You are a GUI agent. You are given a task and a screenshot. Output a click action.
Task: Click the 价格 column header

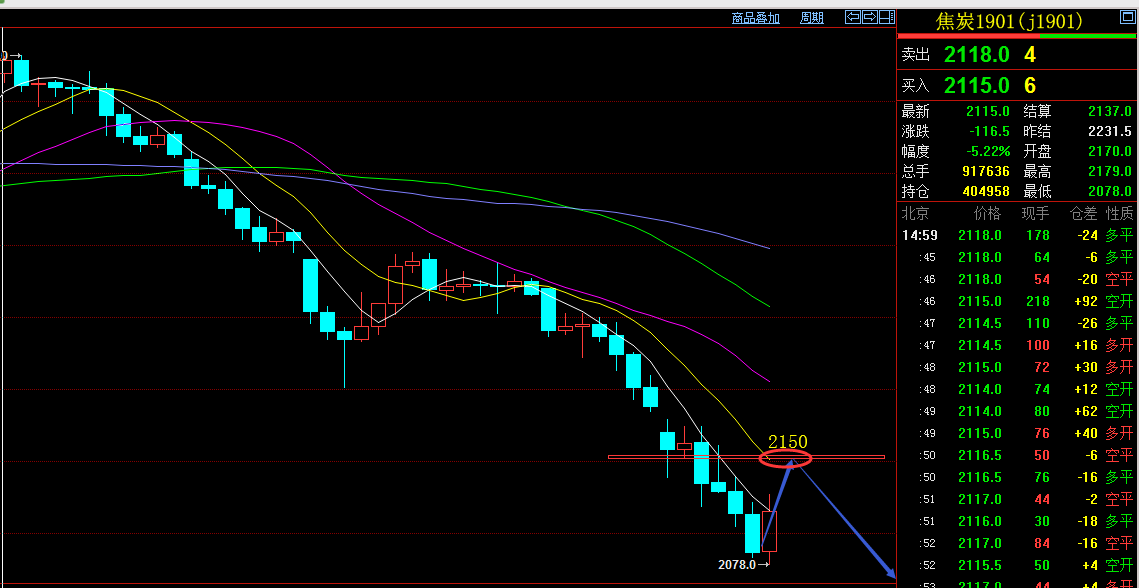point(987,214)
